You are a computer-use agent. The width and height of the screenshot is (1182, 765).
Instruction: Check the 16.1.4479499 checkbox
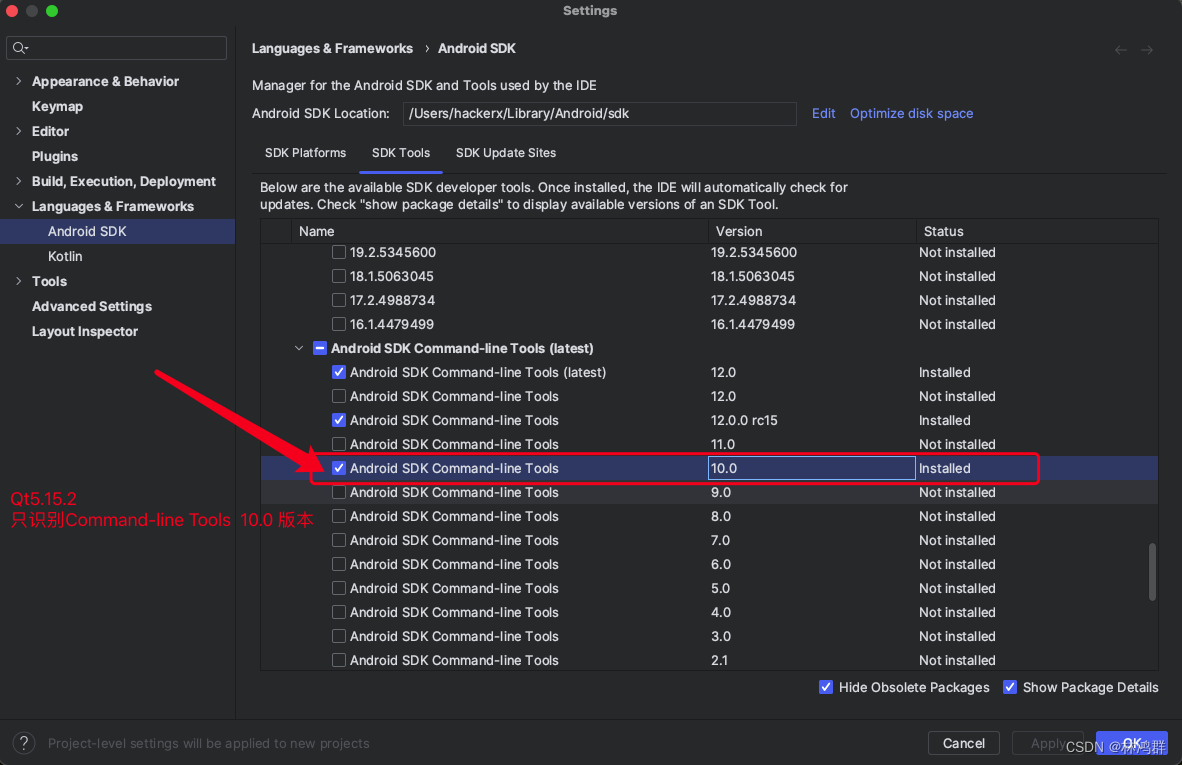tap(339, 324)
